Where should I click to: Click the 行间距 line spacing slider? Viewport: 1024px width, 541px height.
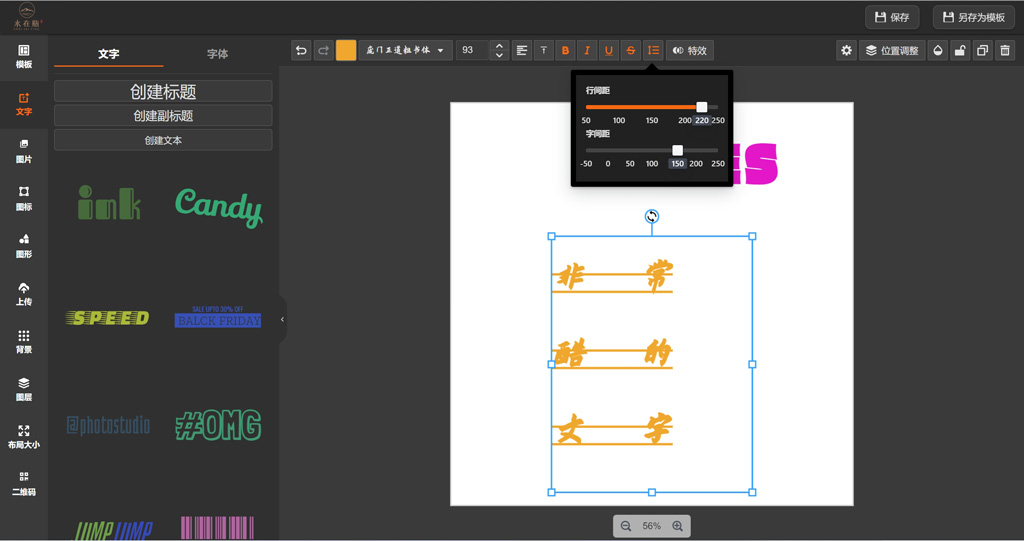pyautogui.click(x=652, y=107)
